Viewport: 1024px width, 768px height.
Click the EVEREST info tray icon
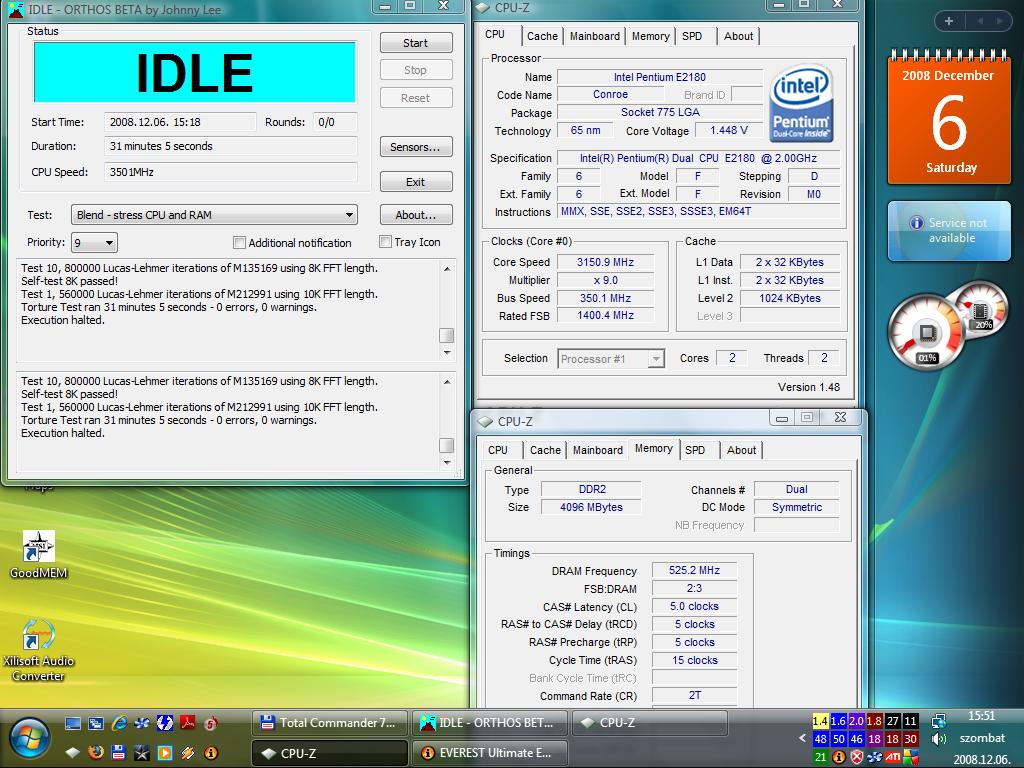pyautogui.click(x=839, y=757)
